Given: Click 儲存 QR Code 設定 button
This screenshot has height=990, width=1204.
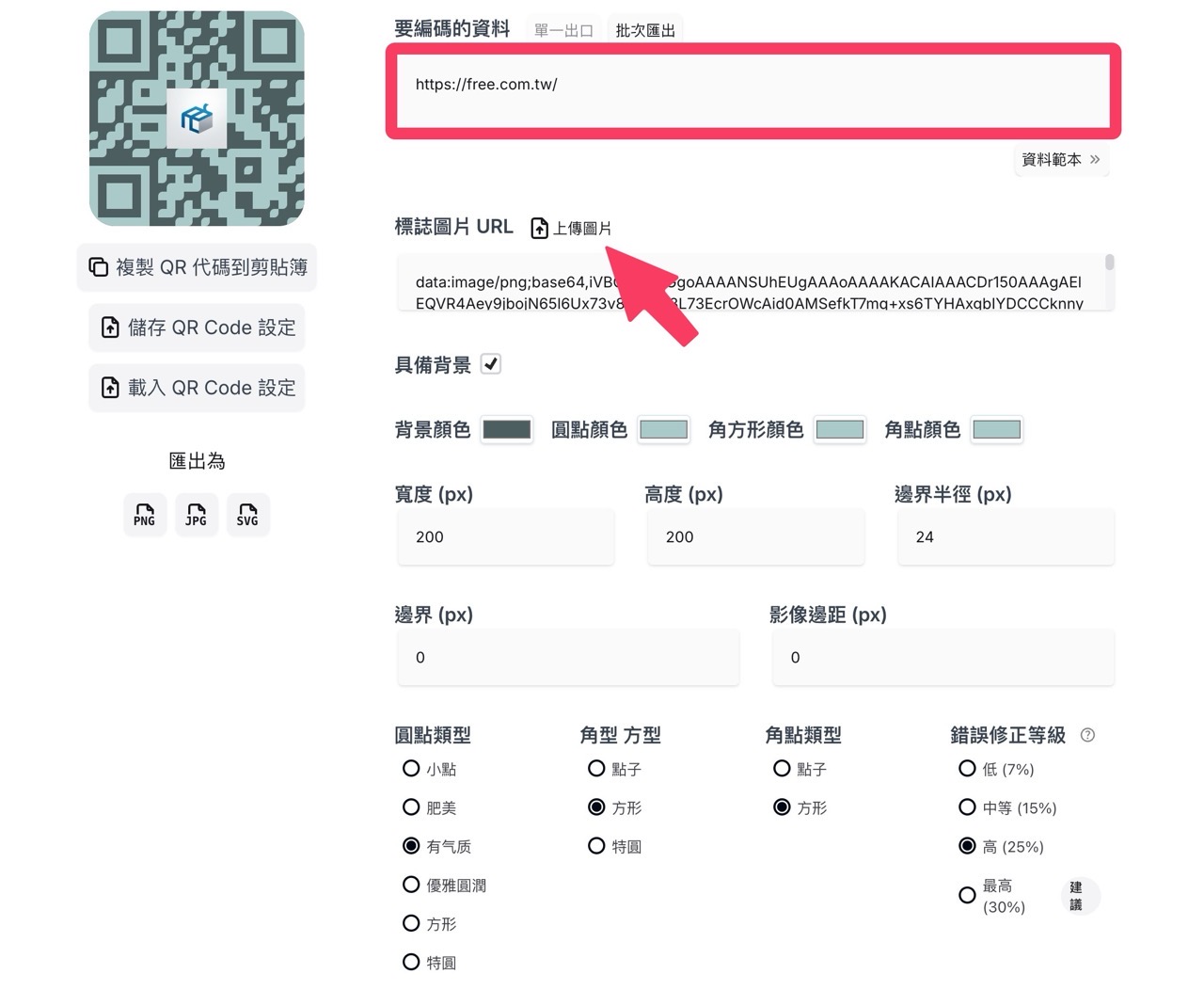Looking at the screenshot, I should [198, 327].
